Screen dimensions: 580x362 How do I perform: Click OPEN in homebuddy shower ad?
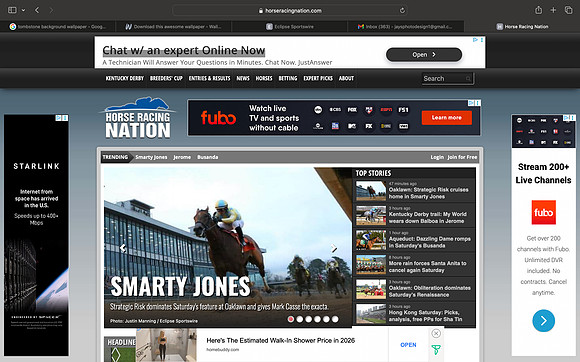(x=408, y=345)
